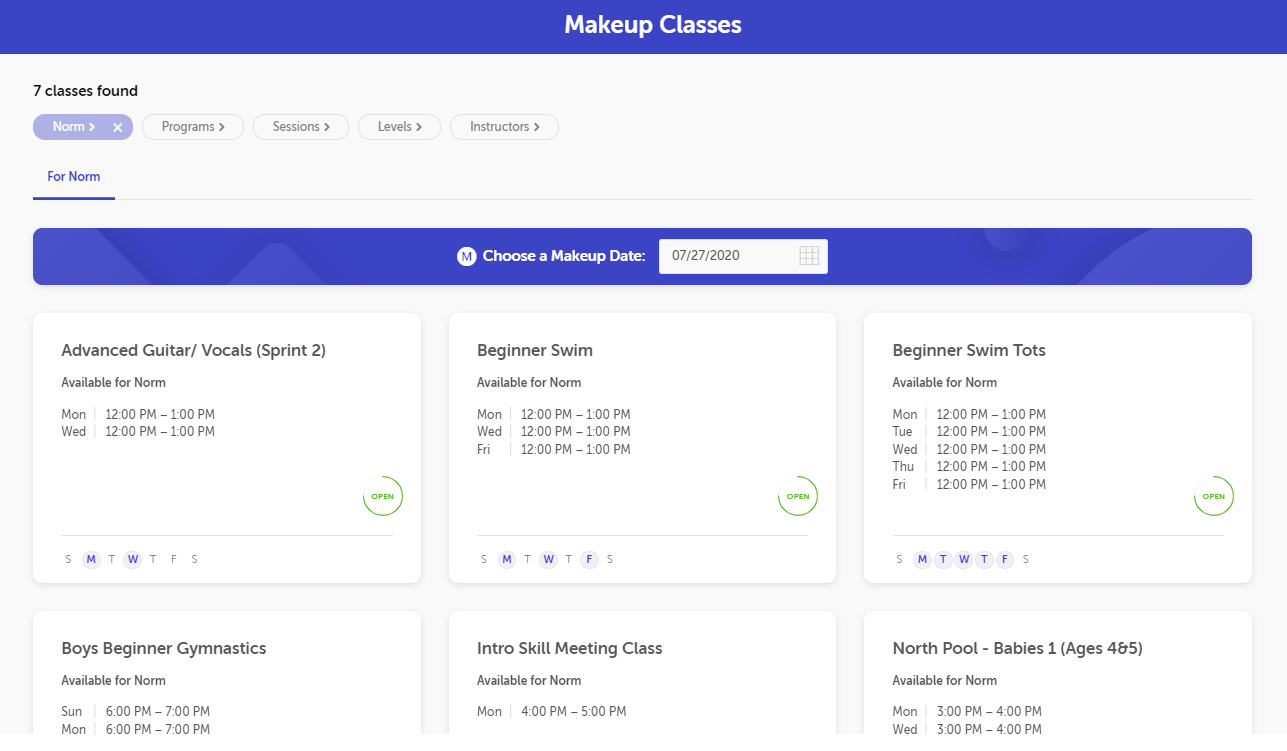Open the Beginner Swim class card title
The width and height of the screenshot is (1287, 751).
[x=535, y=351]
